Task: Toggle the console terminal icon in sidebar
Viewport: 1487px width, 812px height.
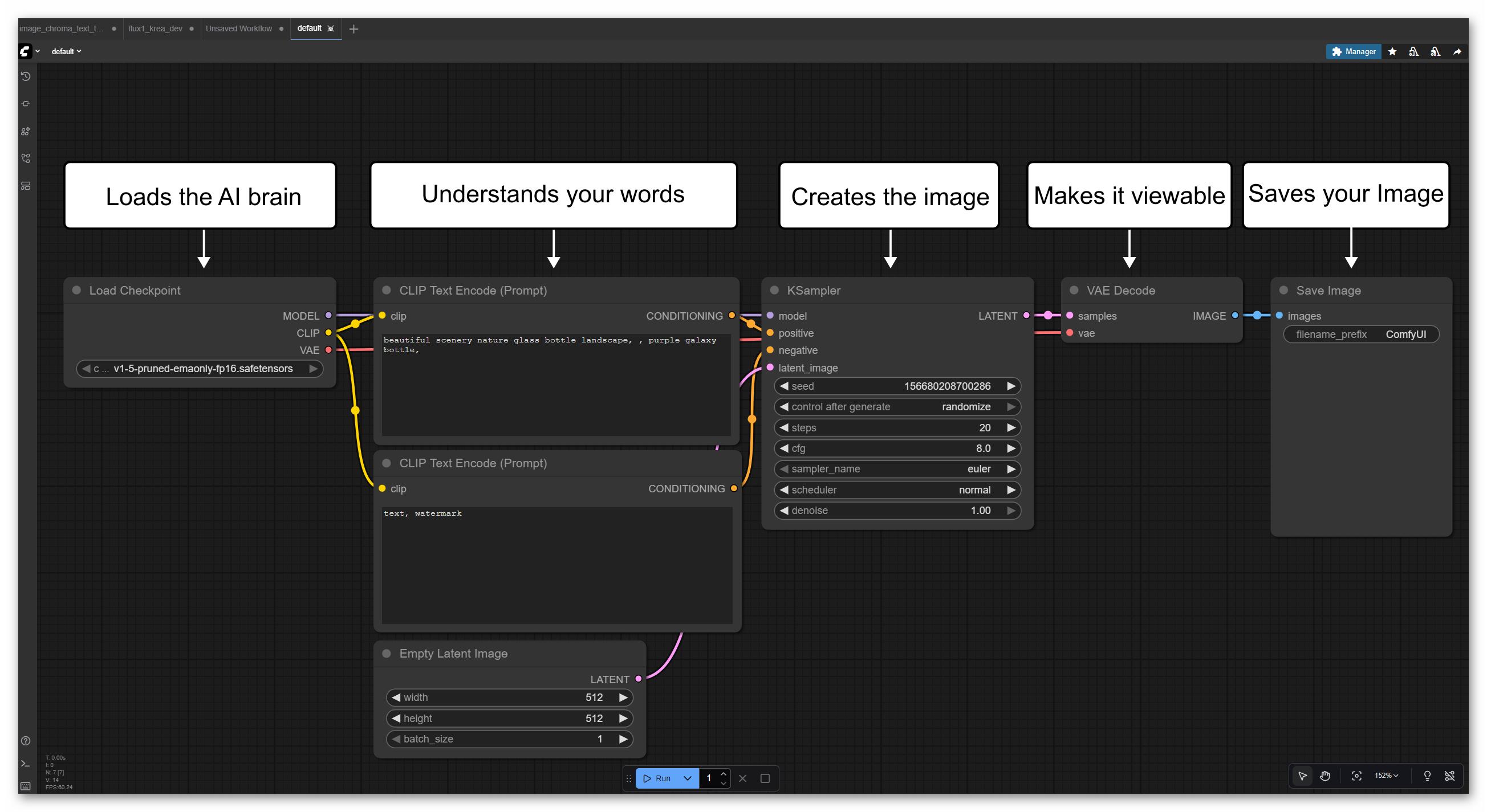Action: click(26, 764)
